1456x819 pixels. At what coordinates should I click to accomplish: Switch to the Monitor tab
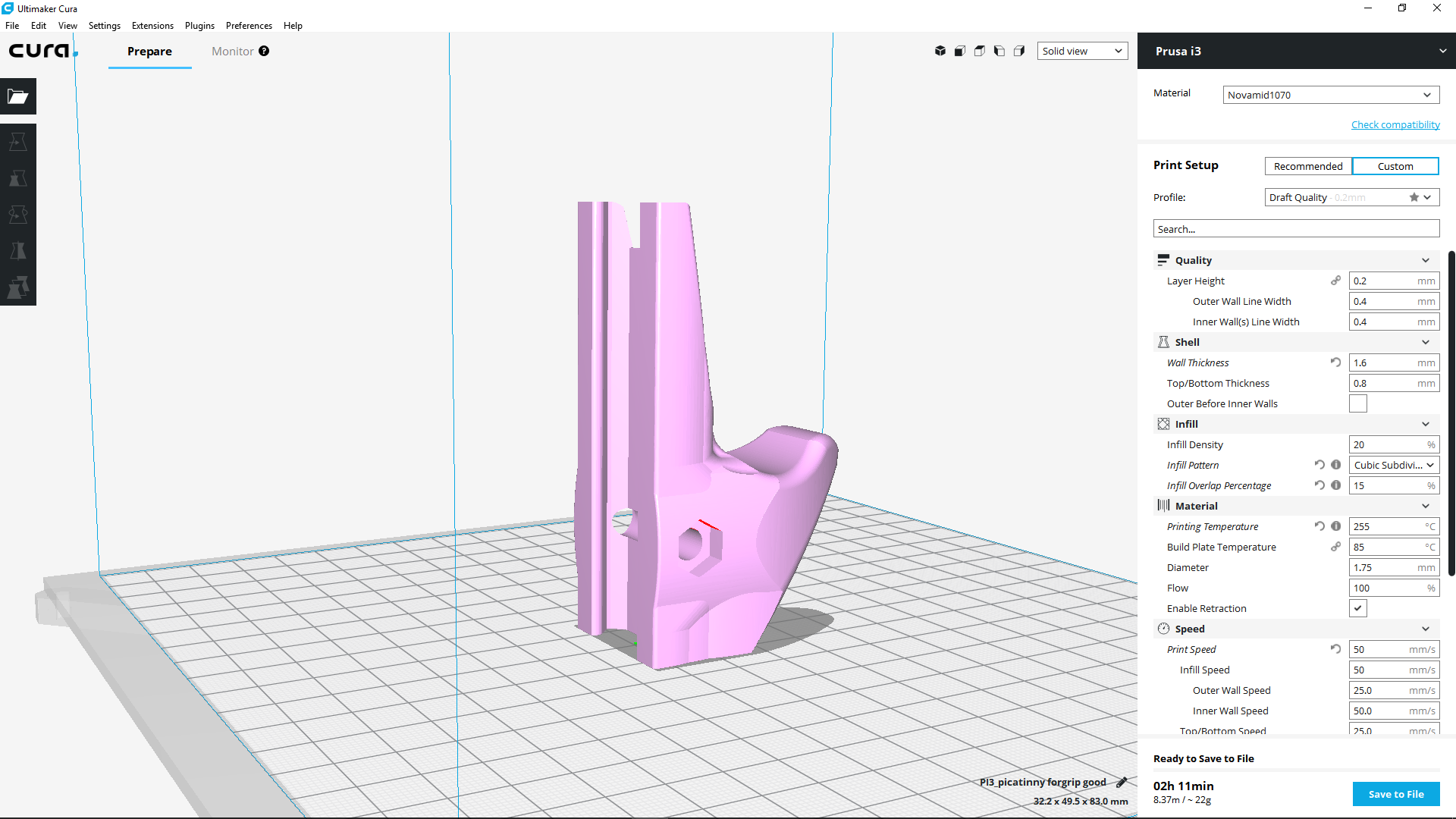pos(232,51)
